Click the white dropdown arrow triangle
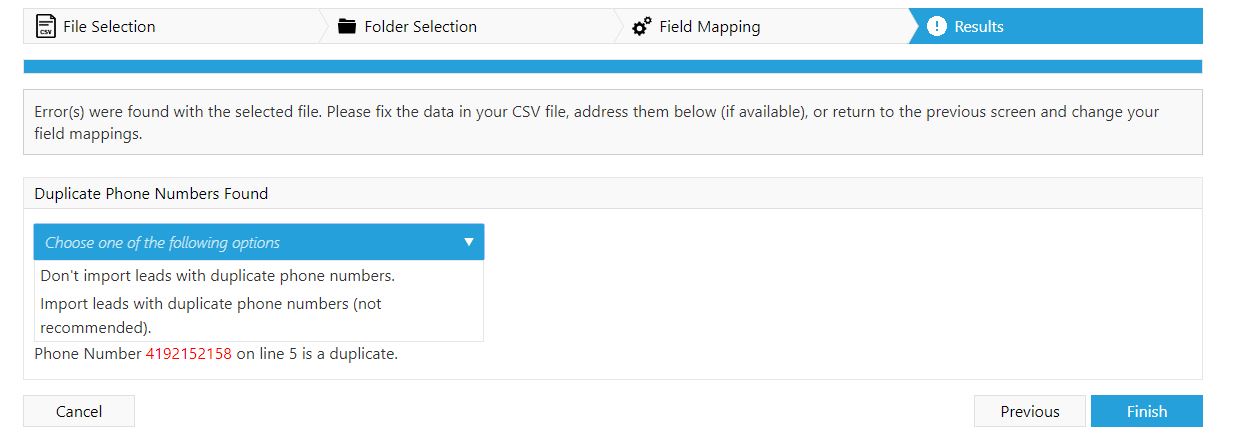The width and height of the screenshot is (1246, 443). pyautogui.click(x=469, y=242)
